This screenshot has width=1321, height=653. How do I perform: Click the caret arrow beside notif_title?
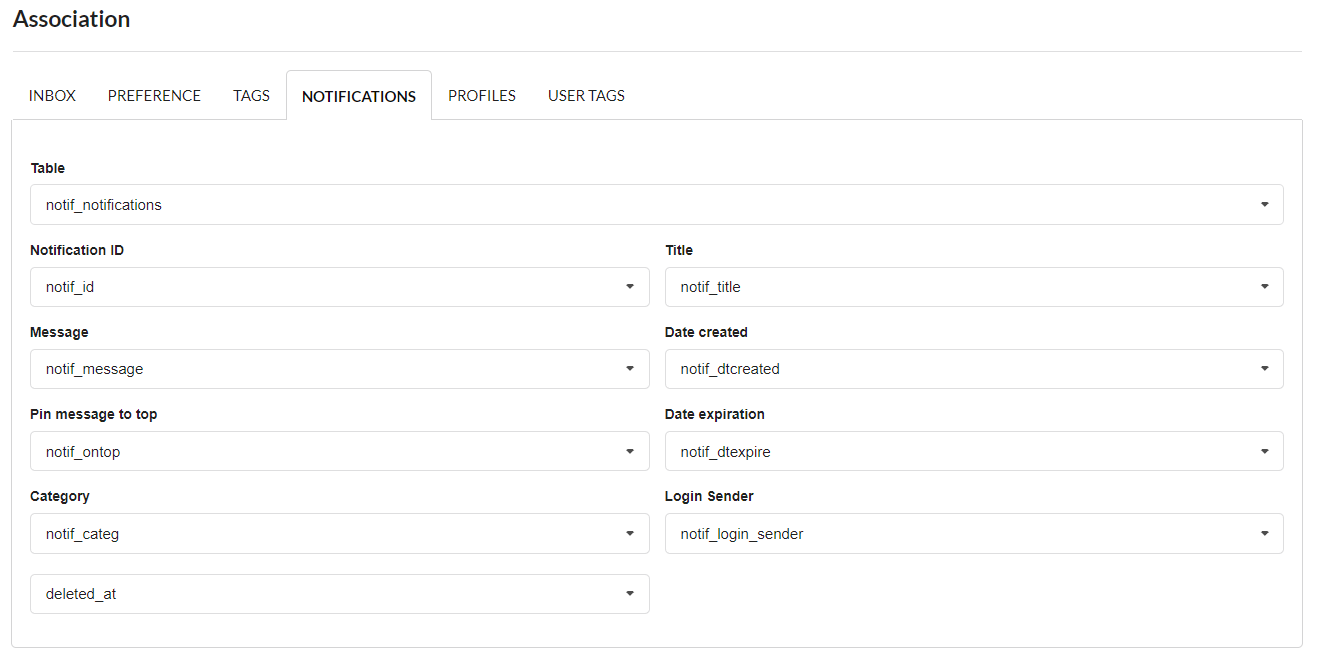click(x=1264, y=287)
